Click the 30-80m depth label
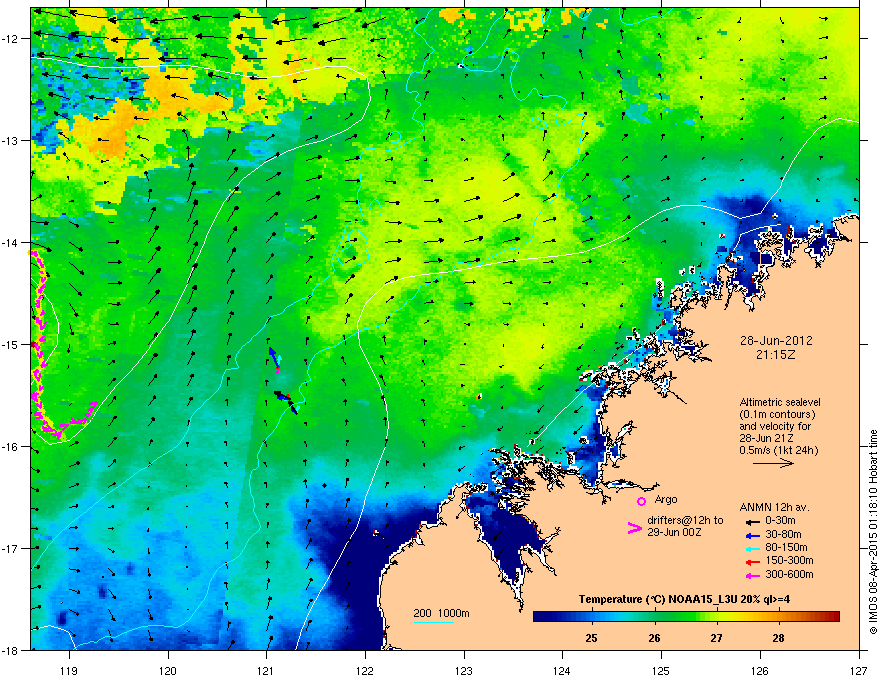880x680 pixels. click(x=783, y=535)
